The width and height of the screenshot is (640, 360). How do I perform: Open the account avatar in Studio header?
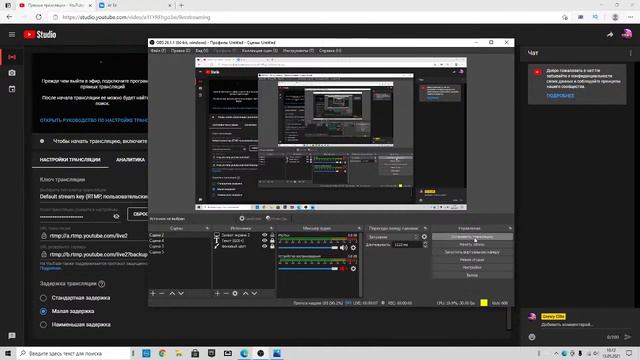[627, 34]
